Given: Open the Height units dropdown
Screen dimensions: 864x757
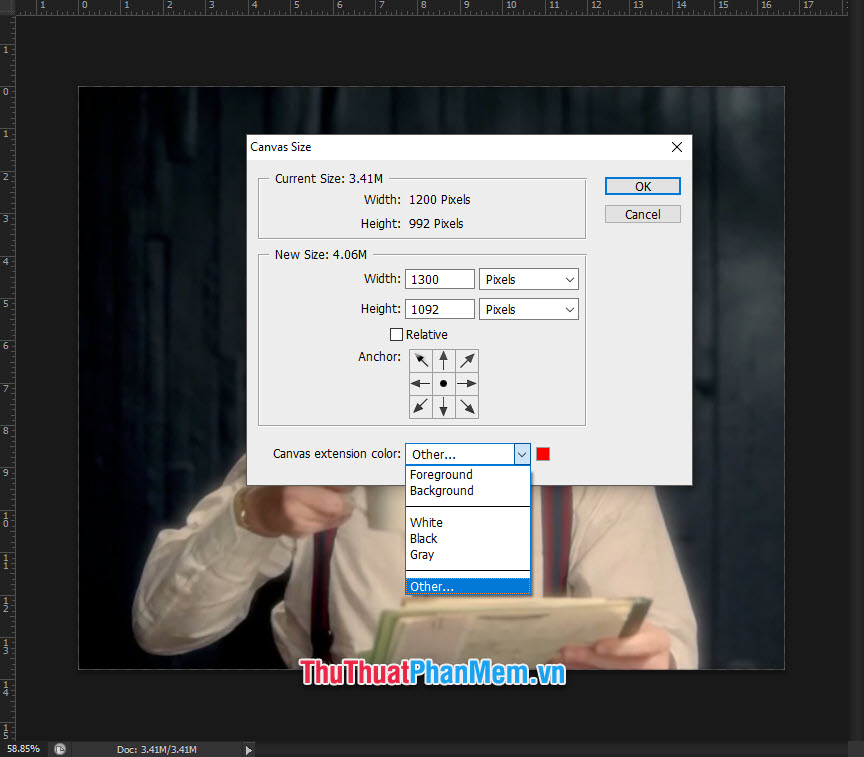Looking at the screenshot, I should [x=528, y=309].
